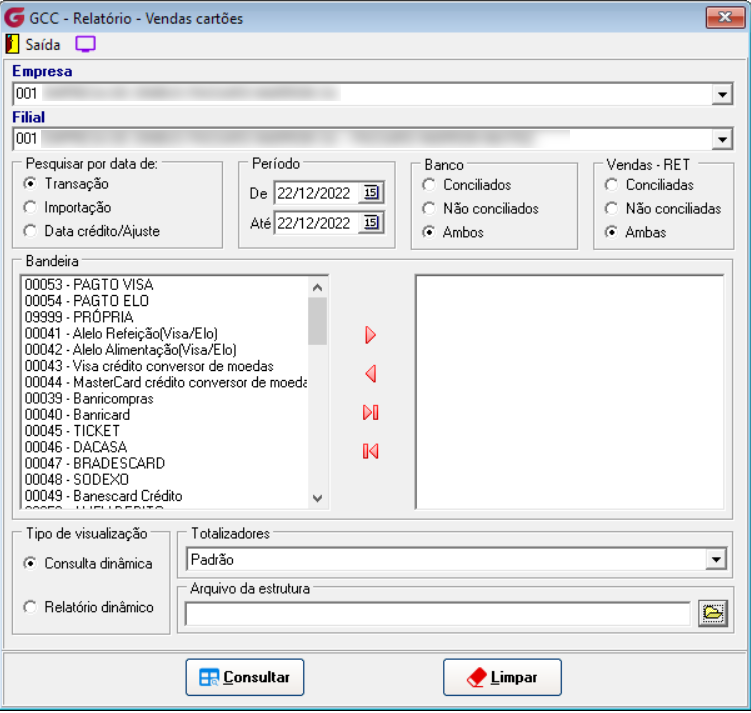Open the Totalizadores Padrão dropdown
Screen dimensions: 751x713
click(x=716, y=559)
